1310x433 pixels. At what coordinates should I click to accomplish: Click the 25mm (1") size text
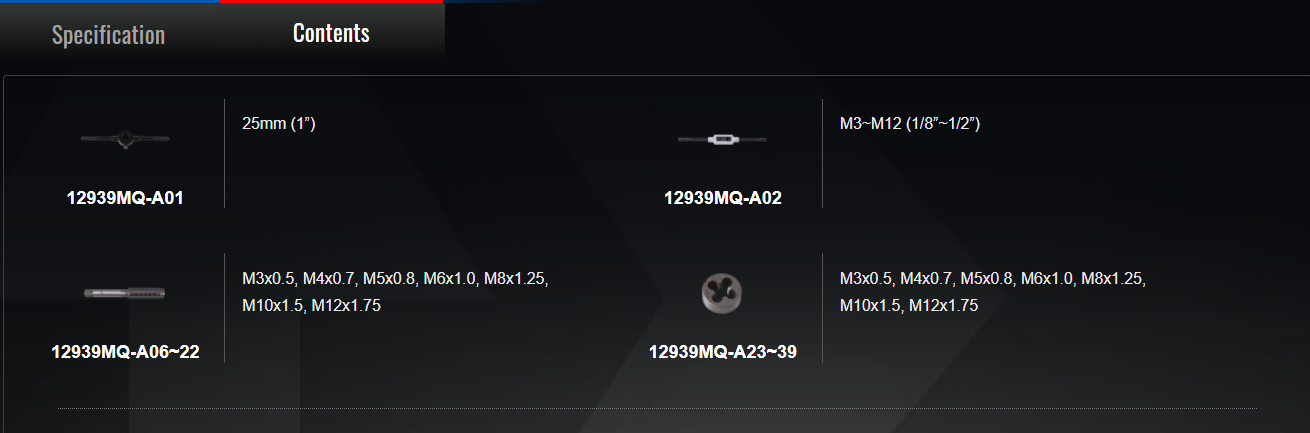(279, 124)
